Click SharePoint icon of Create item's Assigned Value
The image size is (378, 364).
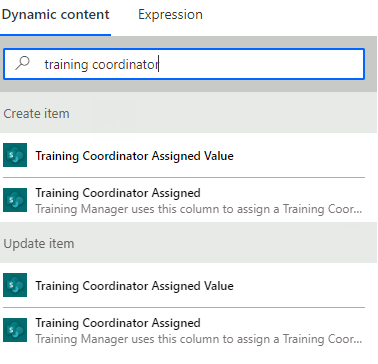[x=15, y=155]
